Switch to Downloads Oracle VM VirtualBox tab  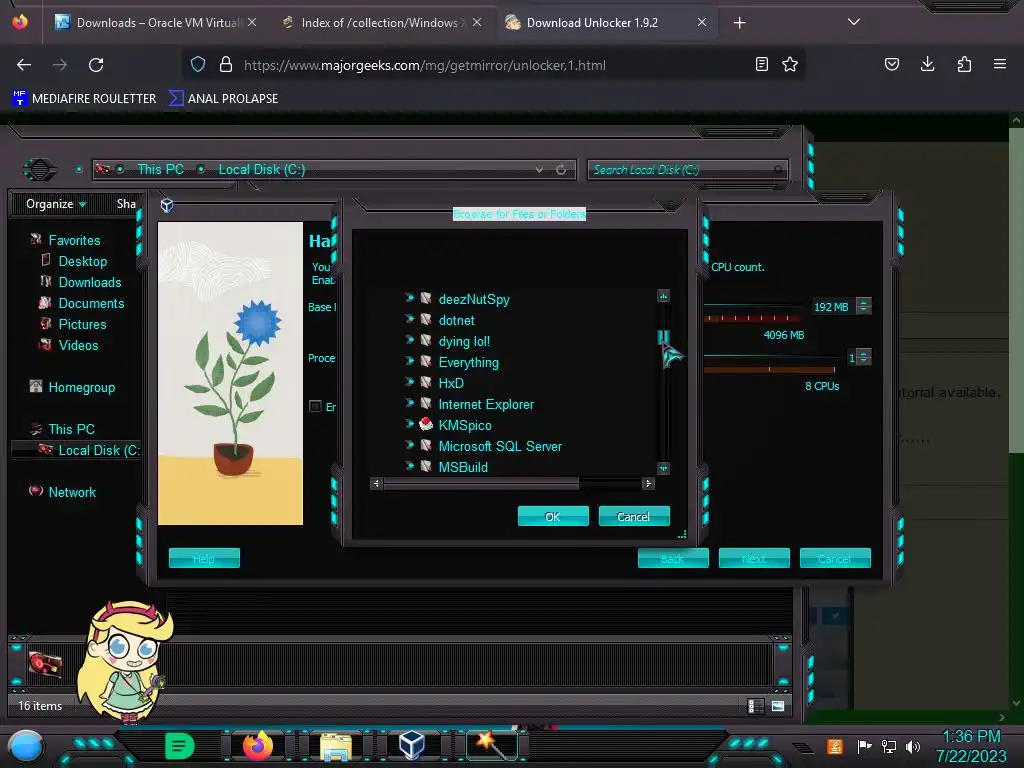[x=155, y=22]
